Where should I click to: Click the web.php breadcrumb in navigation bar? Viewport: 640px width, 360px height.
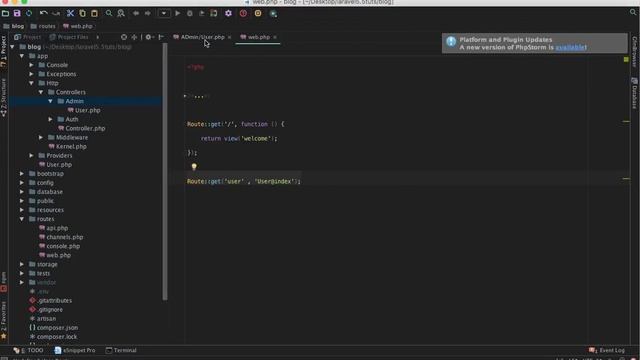(x=78, y=26)
